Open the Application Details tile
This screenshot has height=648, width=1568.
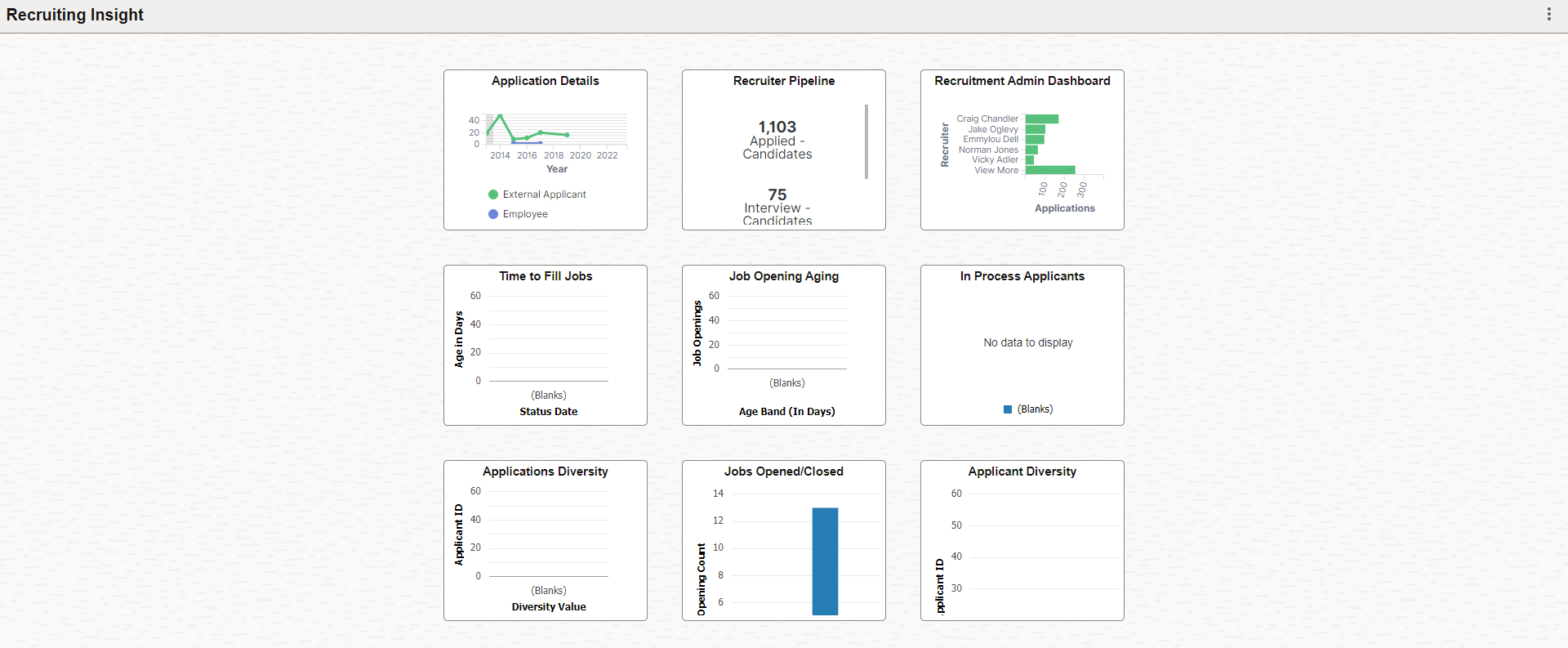[x=546, y=150]
